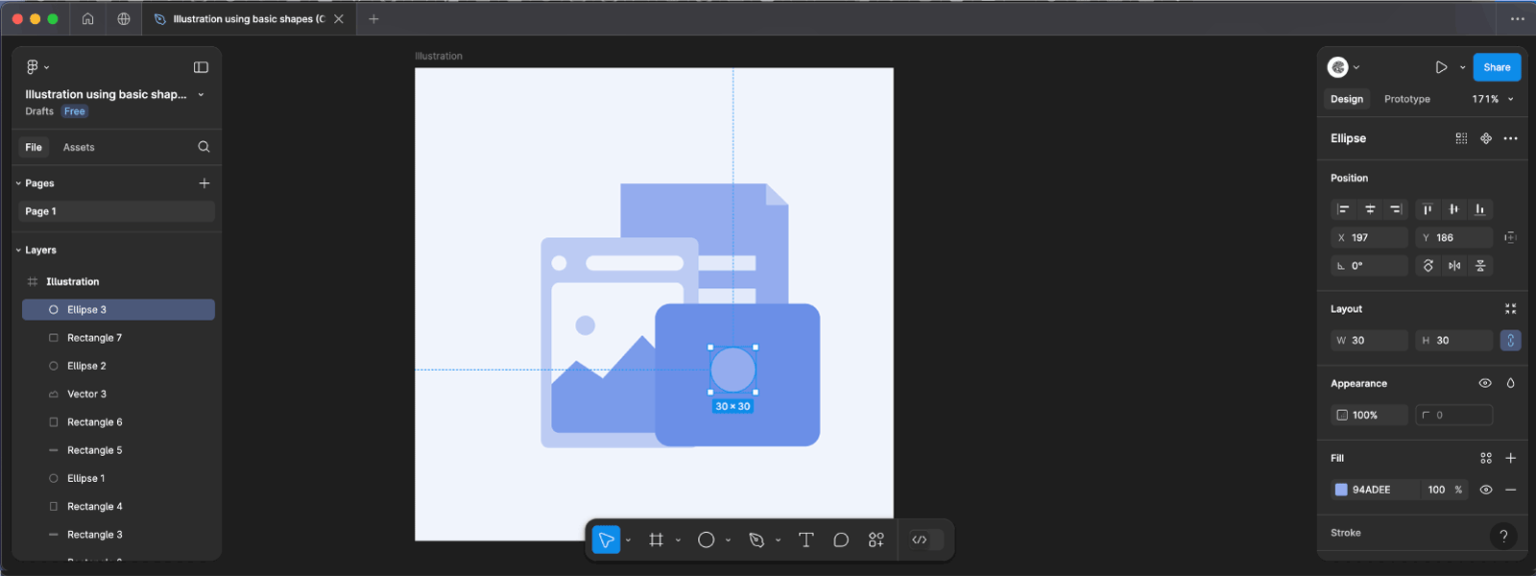Toggle Dev Mode with the code switch
This screenshot has width=1536, height=576.
click(921, 540)
